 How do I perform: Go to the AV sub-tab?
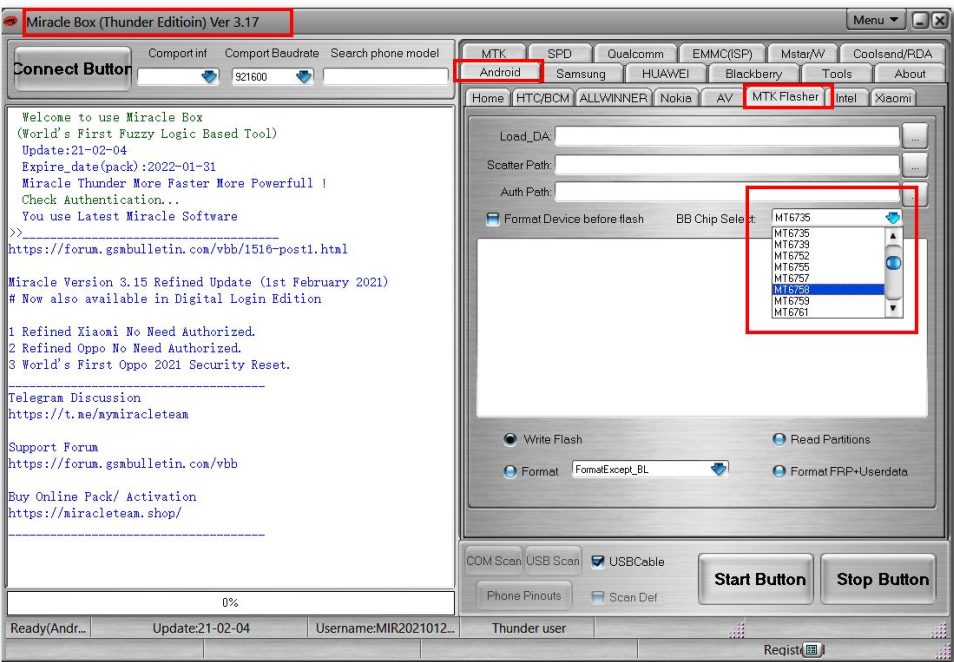pyautogui.click(x=724, y=98)
